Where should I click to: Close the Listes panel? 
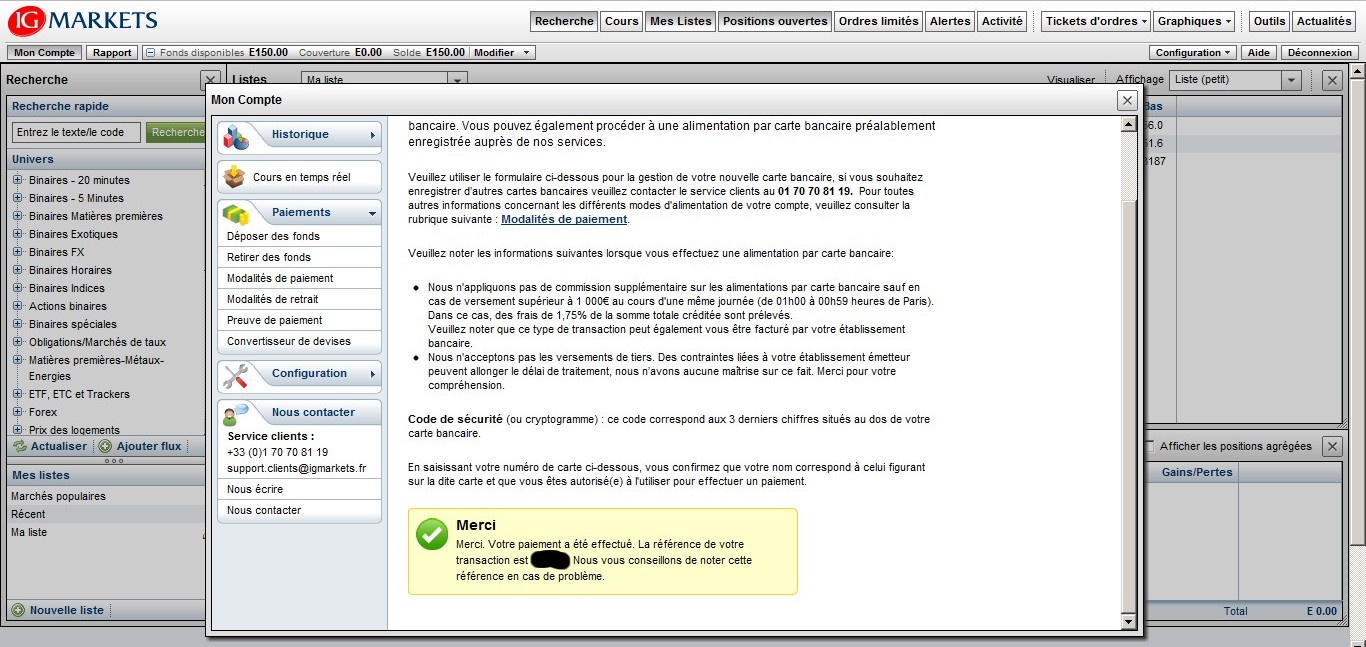[x=1332, y=80]
